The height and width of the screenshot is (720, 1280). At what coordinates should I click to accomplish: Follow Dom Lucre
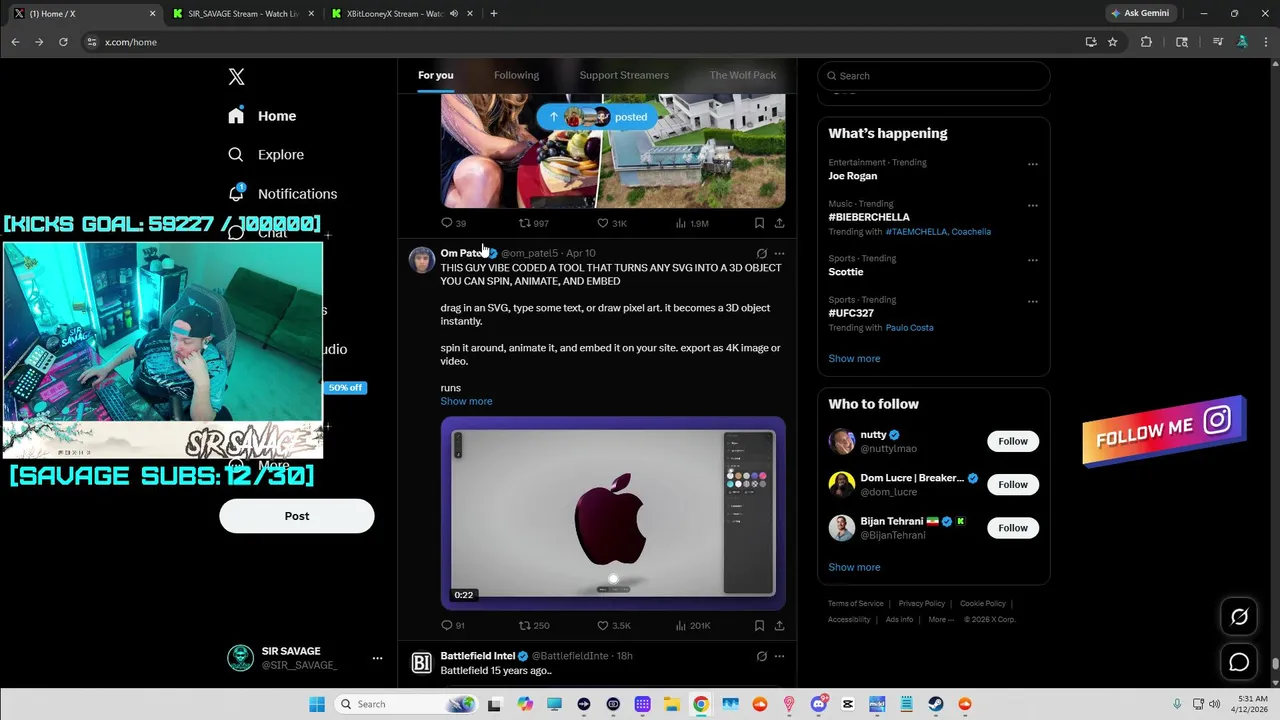click(x=1013, y=484)
